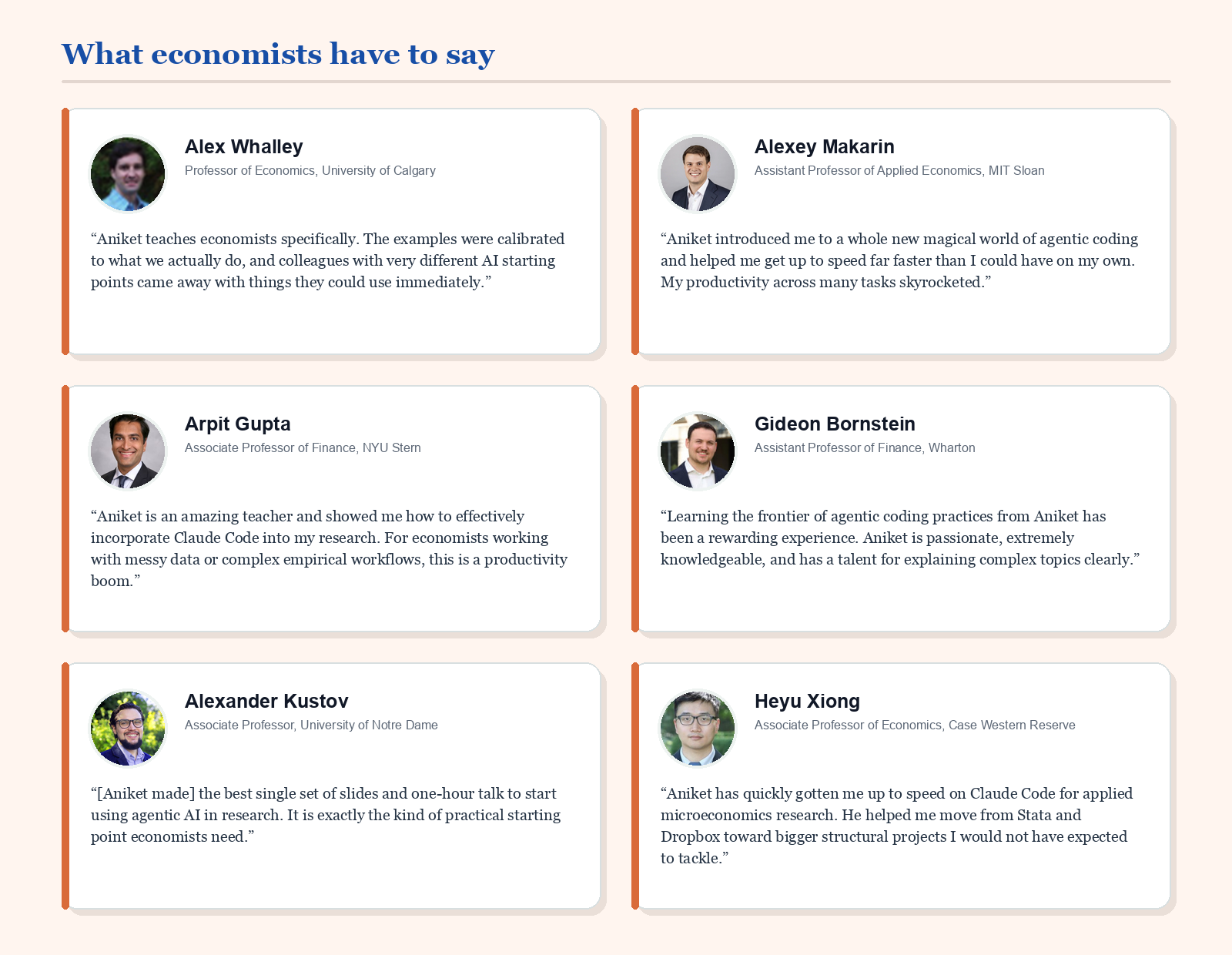This screenshot has width=1232, height=955.
Task: Click the 'What economists have to say' title
Action: [x=278, y=54]
